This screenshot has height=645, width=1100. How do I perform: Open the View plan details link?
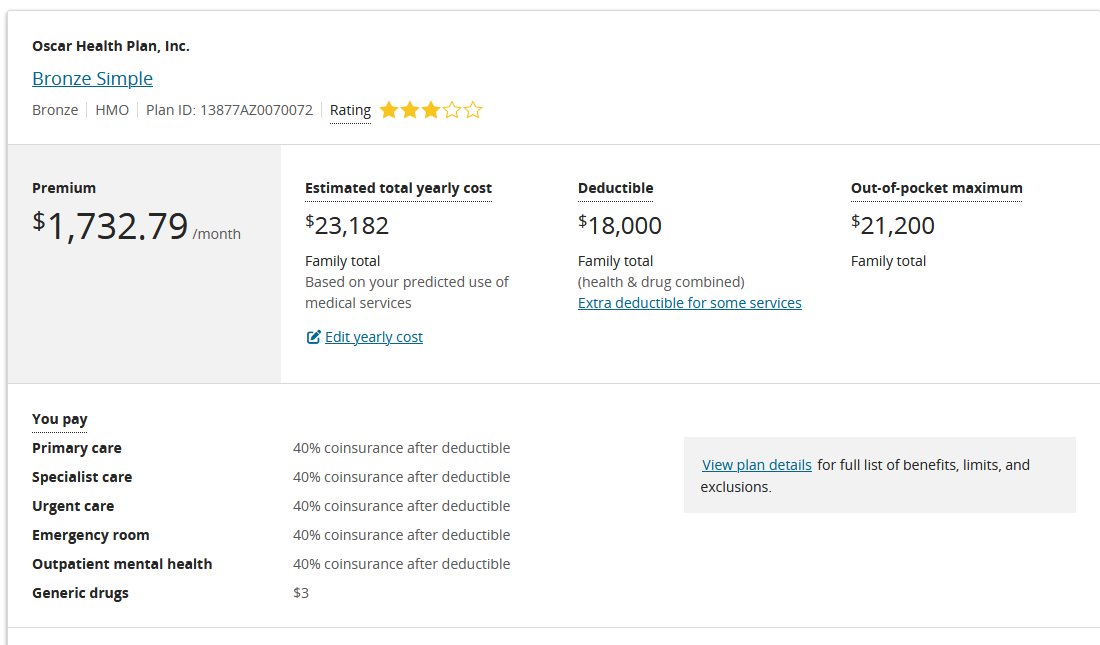(757, 465)
